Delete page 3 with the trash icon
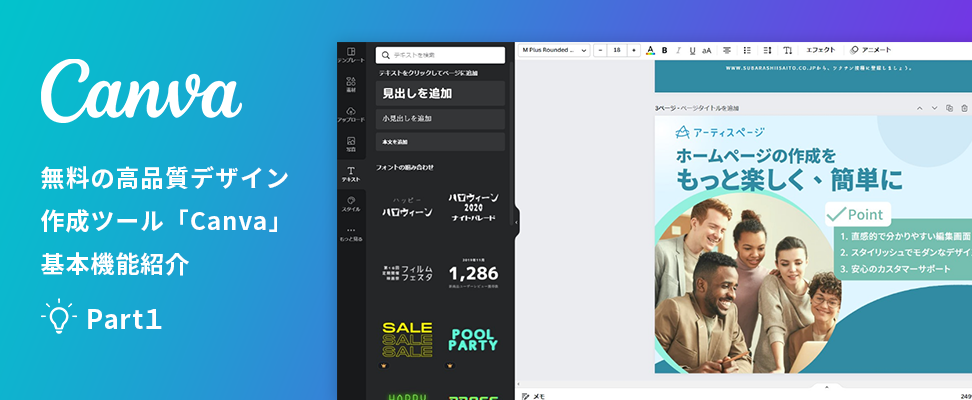The height and width of the screenshot is (400, 972). click(964, 109)
